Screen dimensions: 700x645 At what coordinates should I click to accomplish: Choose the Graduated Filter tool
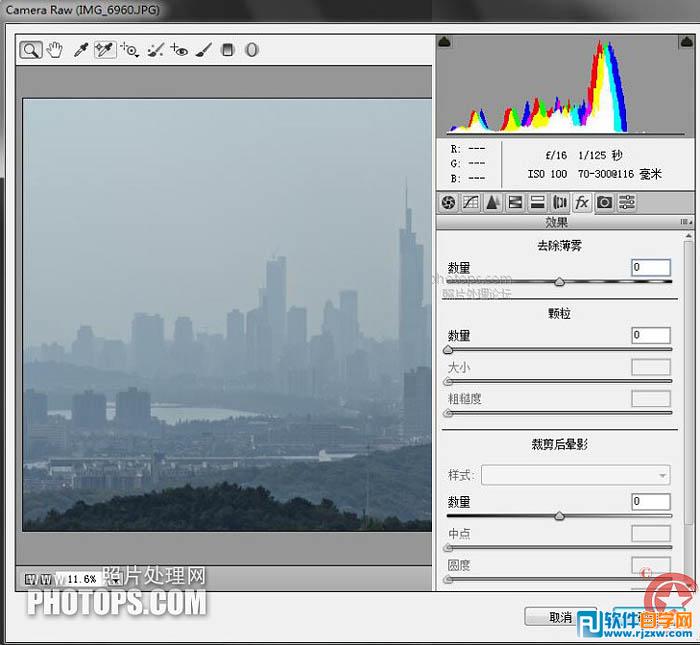pos(228,50)
